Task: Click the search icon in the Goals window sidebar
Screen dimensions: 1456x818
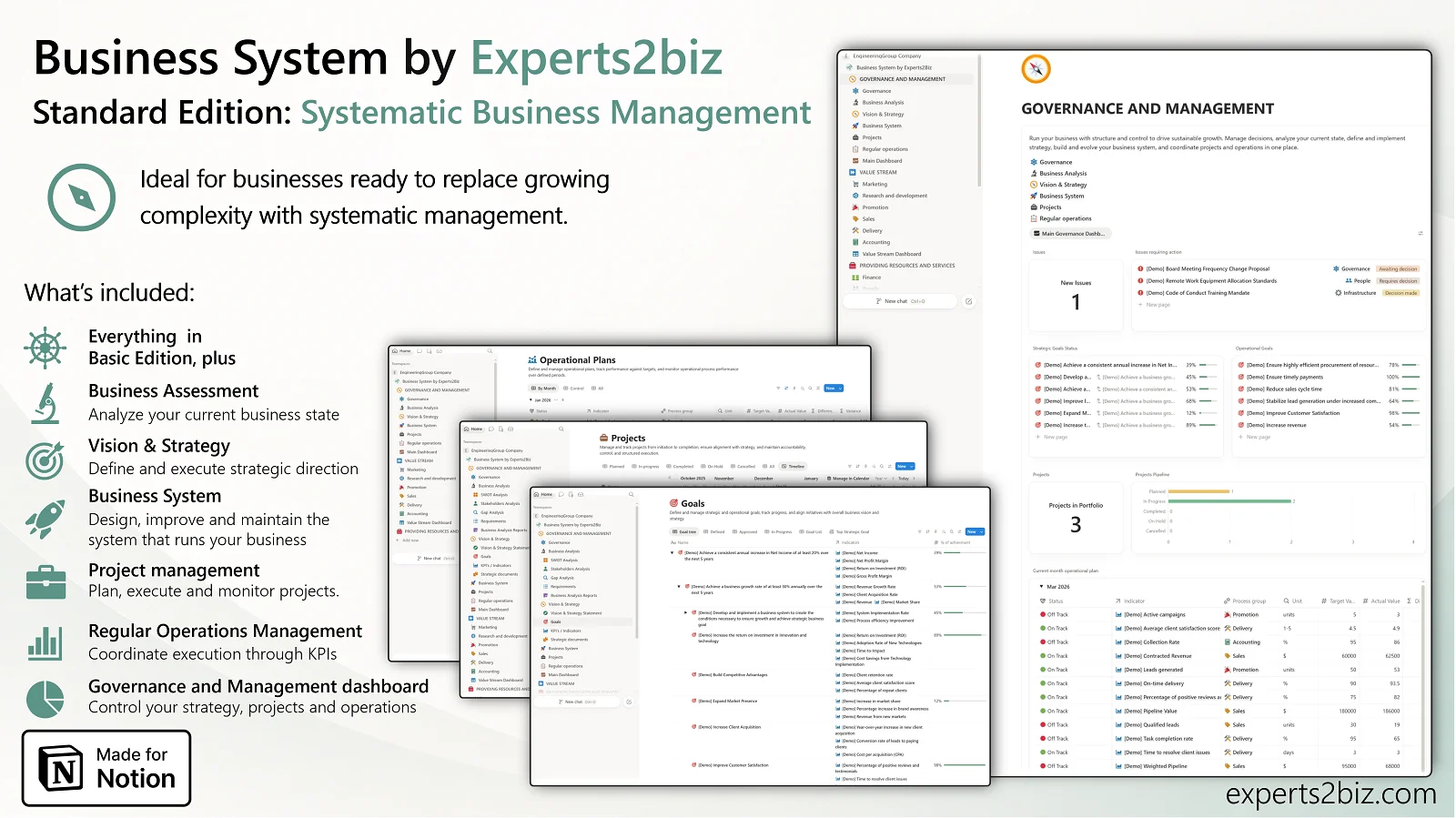Action: click(631, 495)
